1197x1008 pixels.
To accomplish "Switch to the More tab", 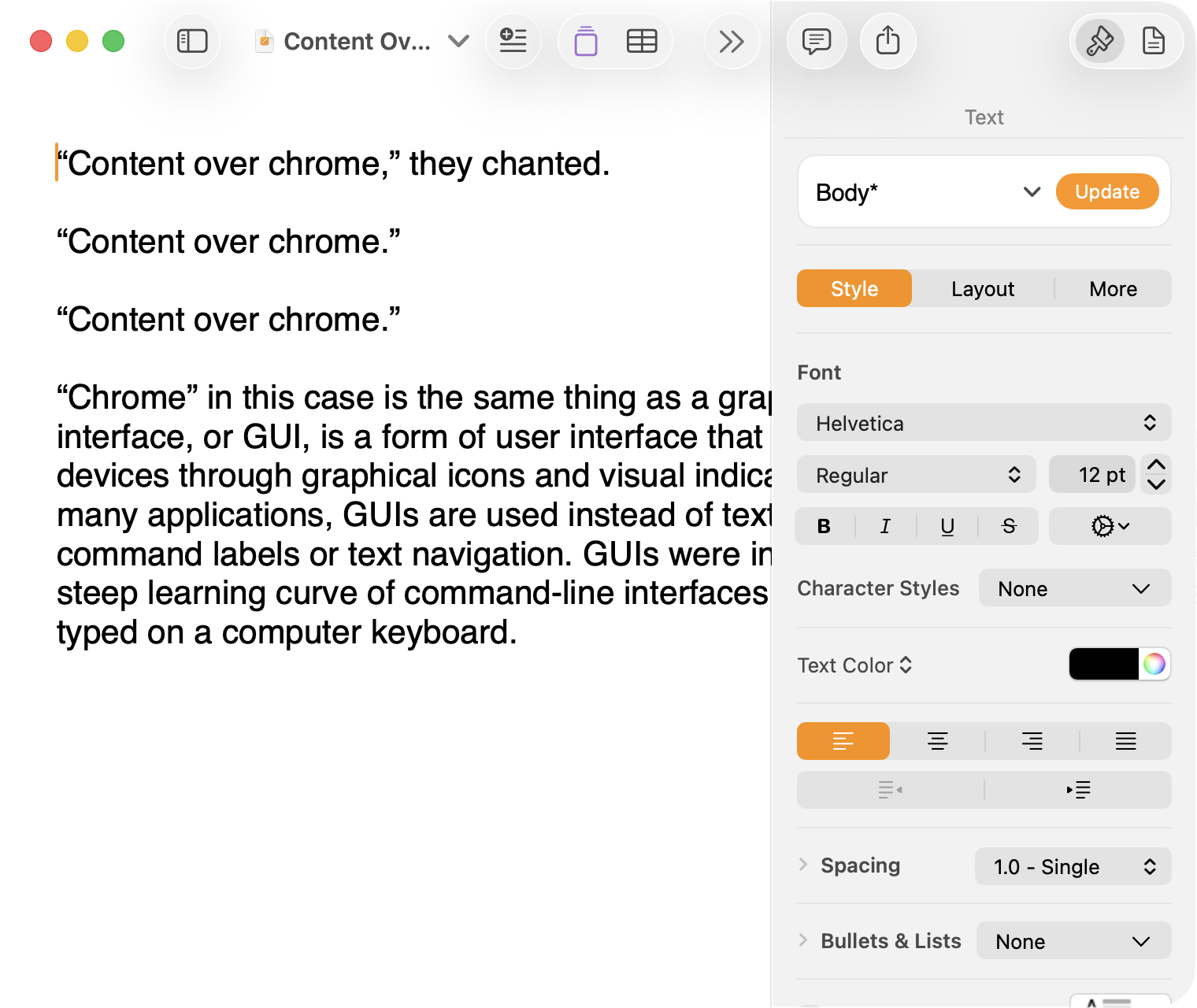I will [1113, 288].
